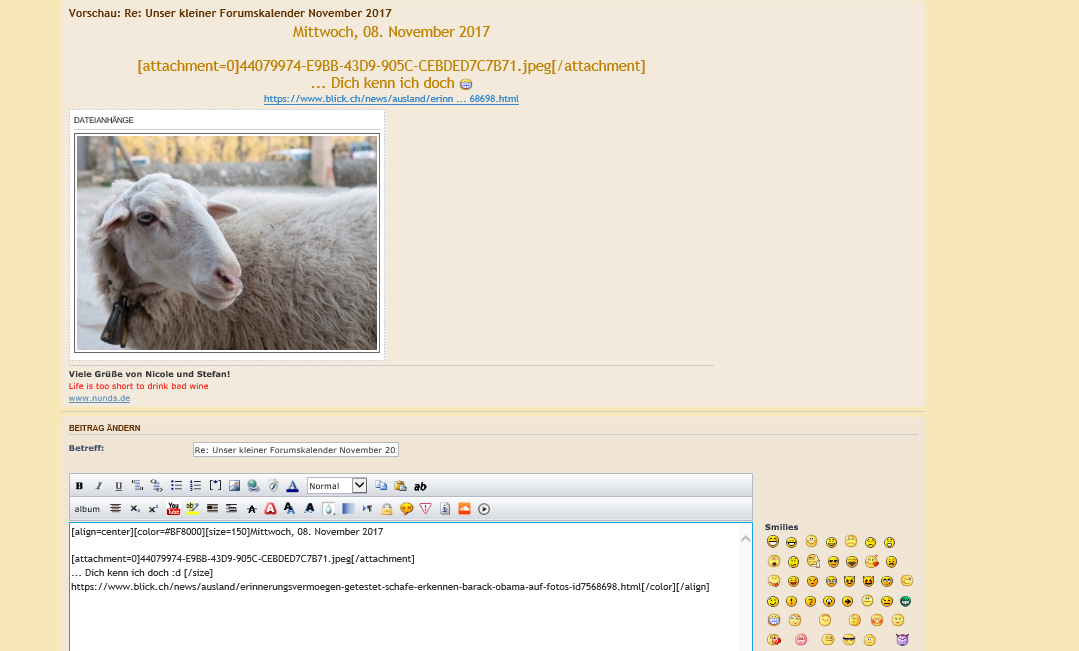The height and width of the screenshot is (651, 1079).
Task: Insert image tag using the picture icon
Action: (234, 486)
